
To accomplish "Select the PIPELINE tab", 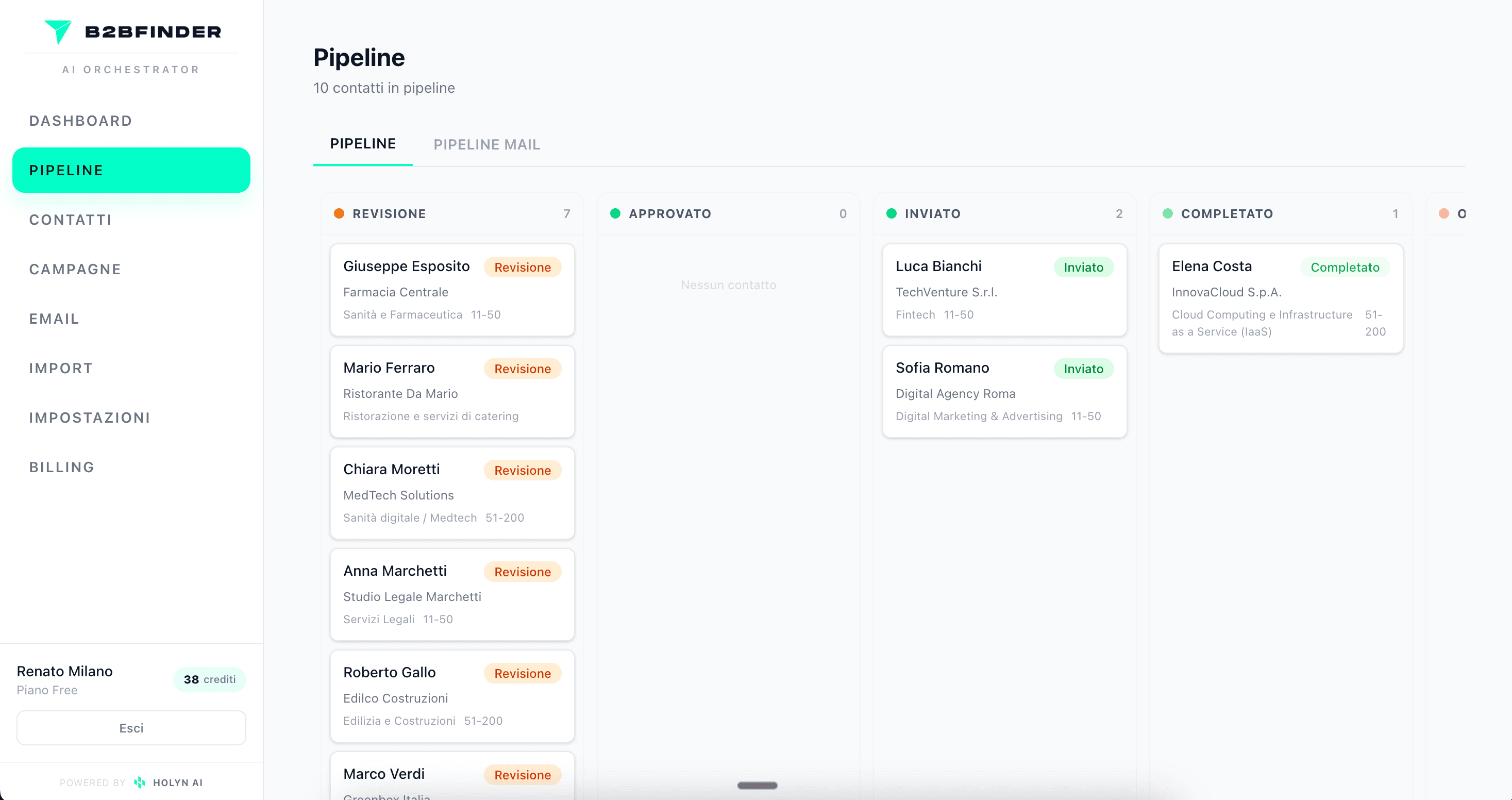I will click(362, 143).
